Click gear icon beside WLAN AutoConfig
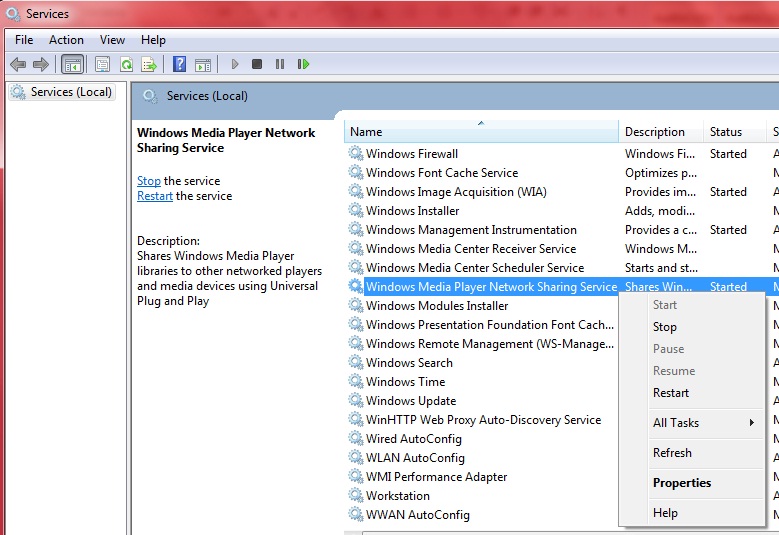This screenshot has height=535, width=779. click(356, 457)
